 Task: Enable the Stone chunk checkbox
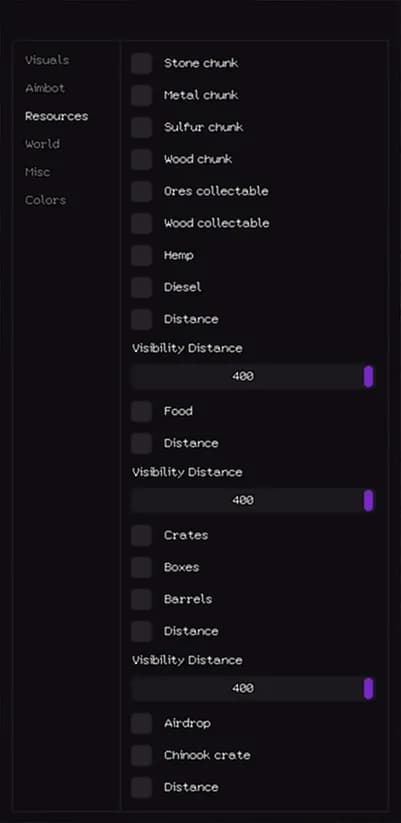[x=141, y=63]
